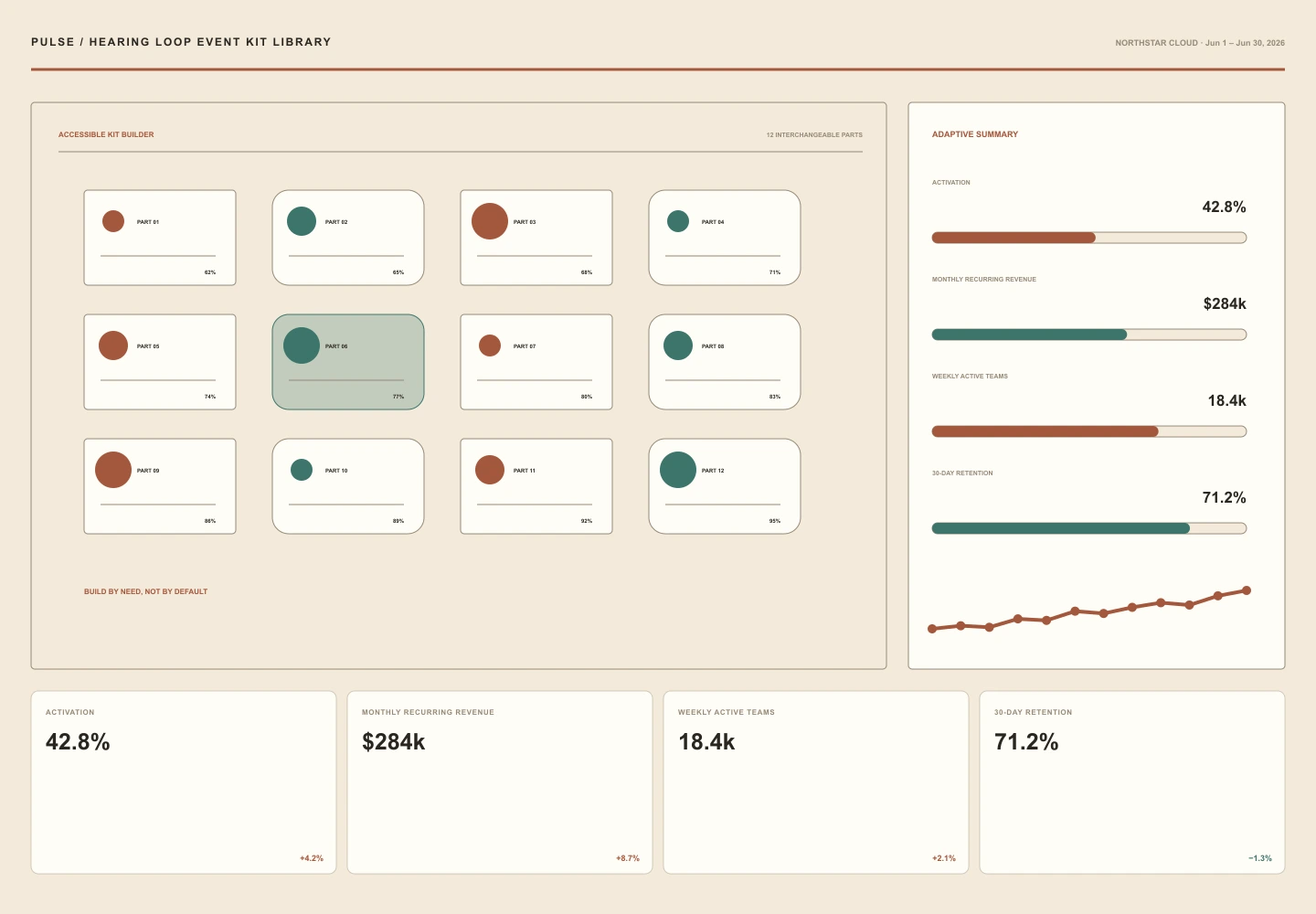Click the Activation progress bar in Adaptive Summary
This screenshot has width=1316, height=914.
pyautogui.click(x=1089, y=238)
